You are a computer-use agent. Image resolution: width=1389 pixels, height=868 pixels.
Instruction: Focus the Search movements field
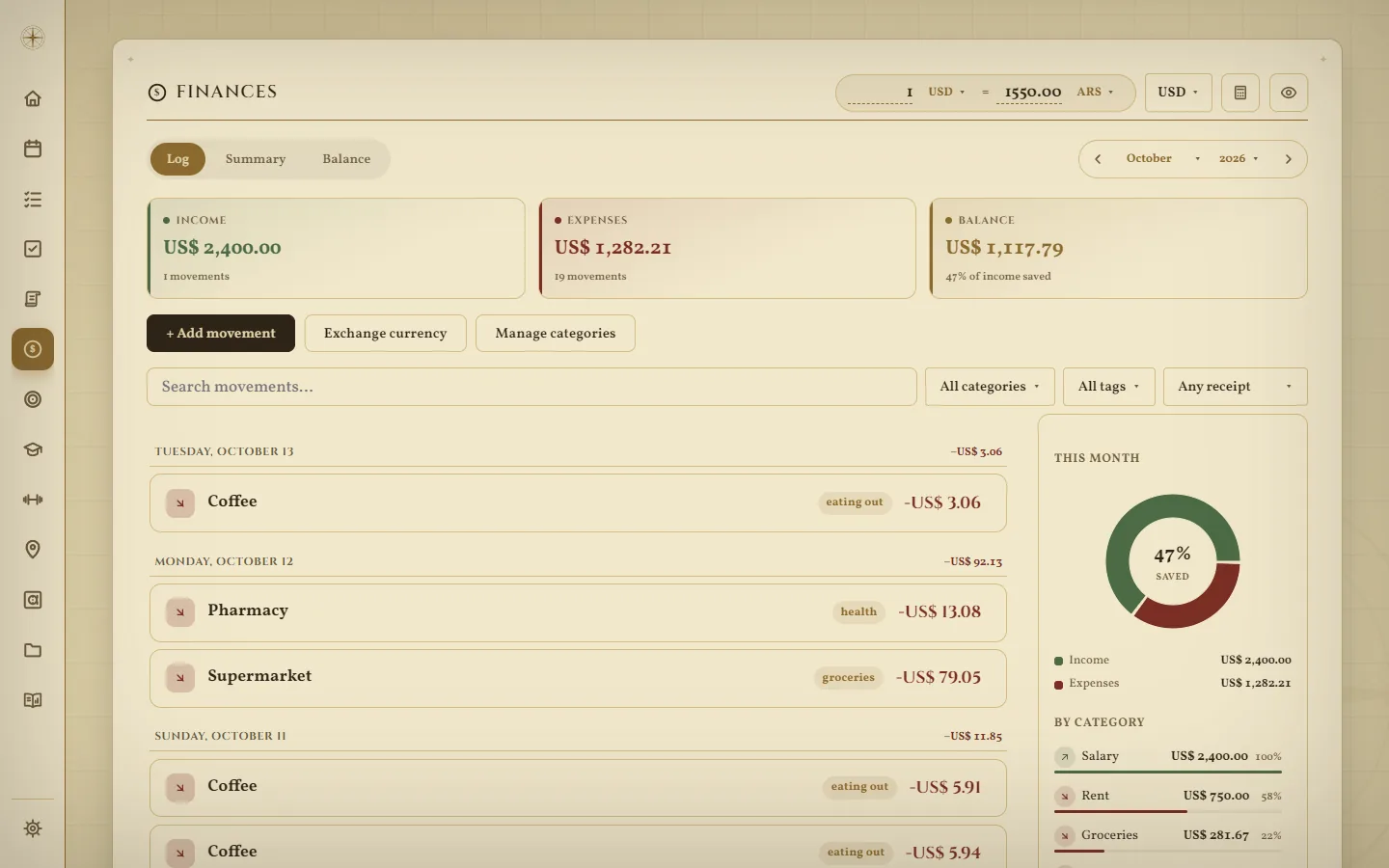coord(531,387)
